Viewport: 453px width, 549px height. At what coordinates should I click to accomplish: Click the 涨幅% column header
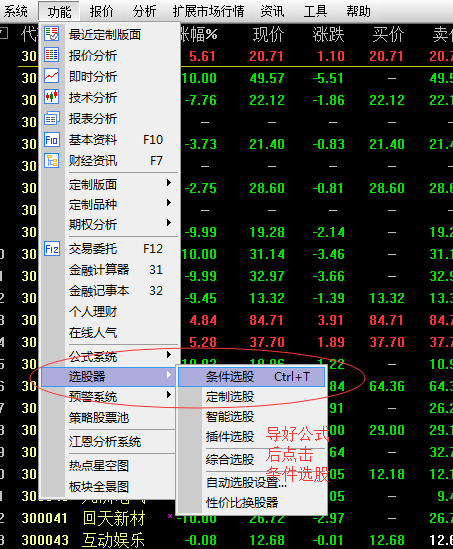click(x=199, y=34)
